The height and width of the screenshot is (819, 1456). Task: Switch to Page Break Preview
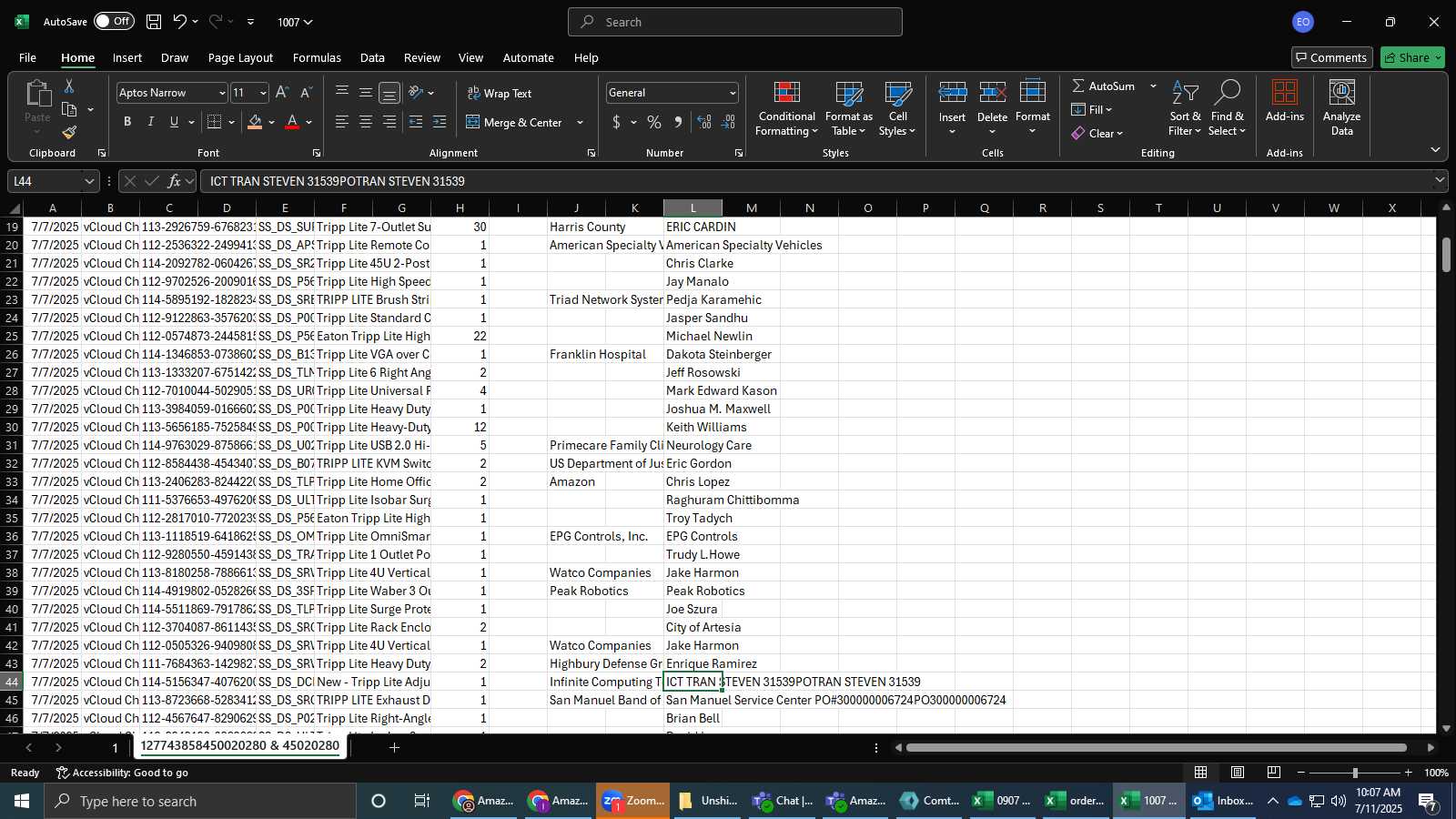point(1274,773)
